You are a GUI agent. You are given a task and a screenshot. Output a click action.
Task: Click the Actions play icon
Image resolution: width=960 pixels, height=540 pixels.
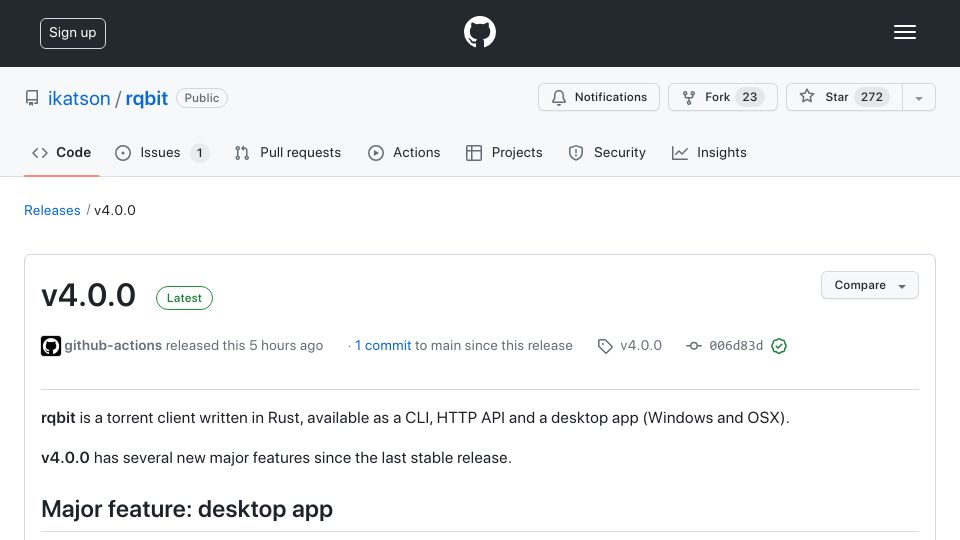376,153
